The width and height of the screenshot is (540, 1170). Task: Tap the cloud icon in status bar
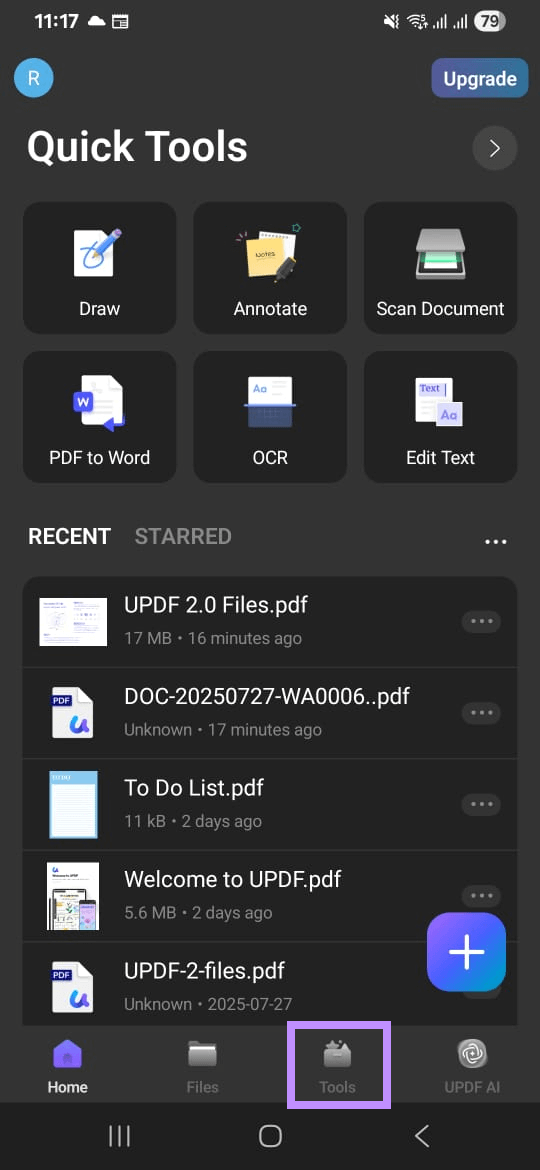[x=97, y=21]
